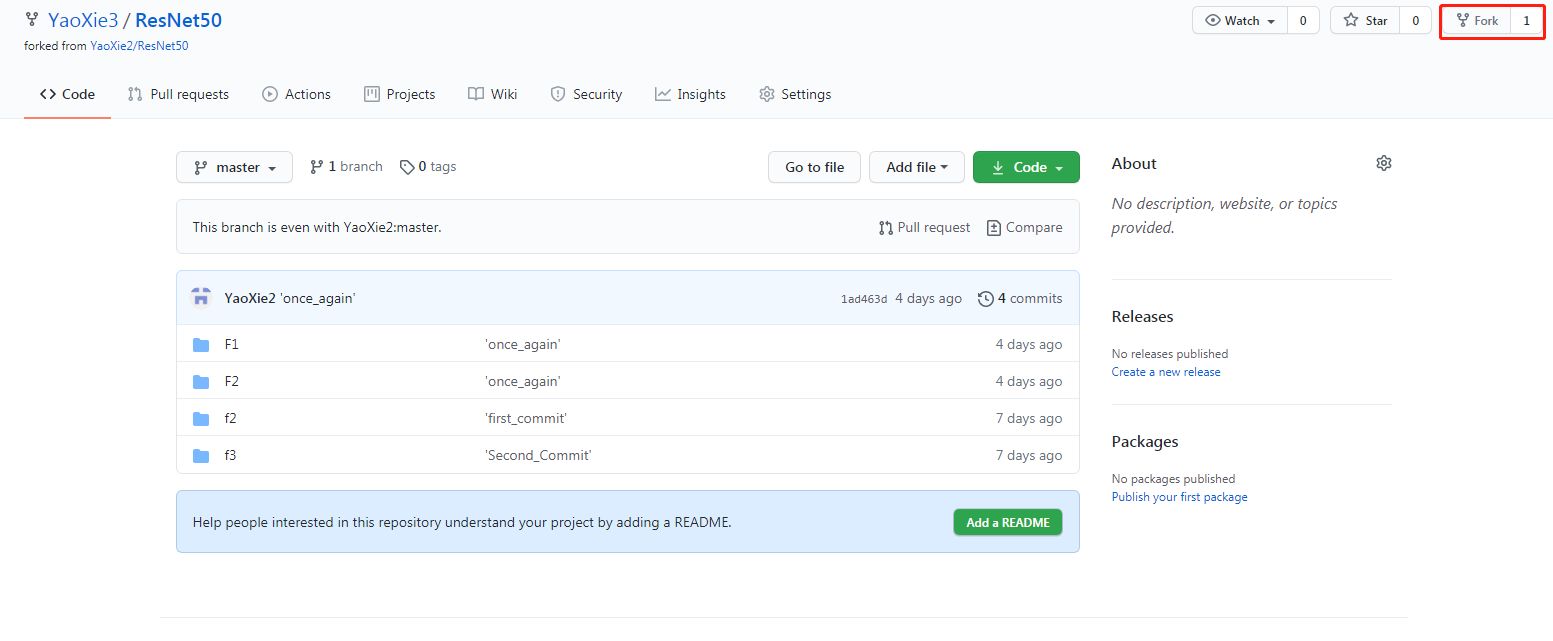Viewport: 1553px width, 641px height.
Task: Click the Fork button
Action: [1476, 20]
